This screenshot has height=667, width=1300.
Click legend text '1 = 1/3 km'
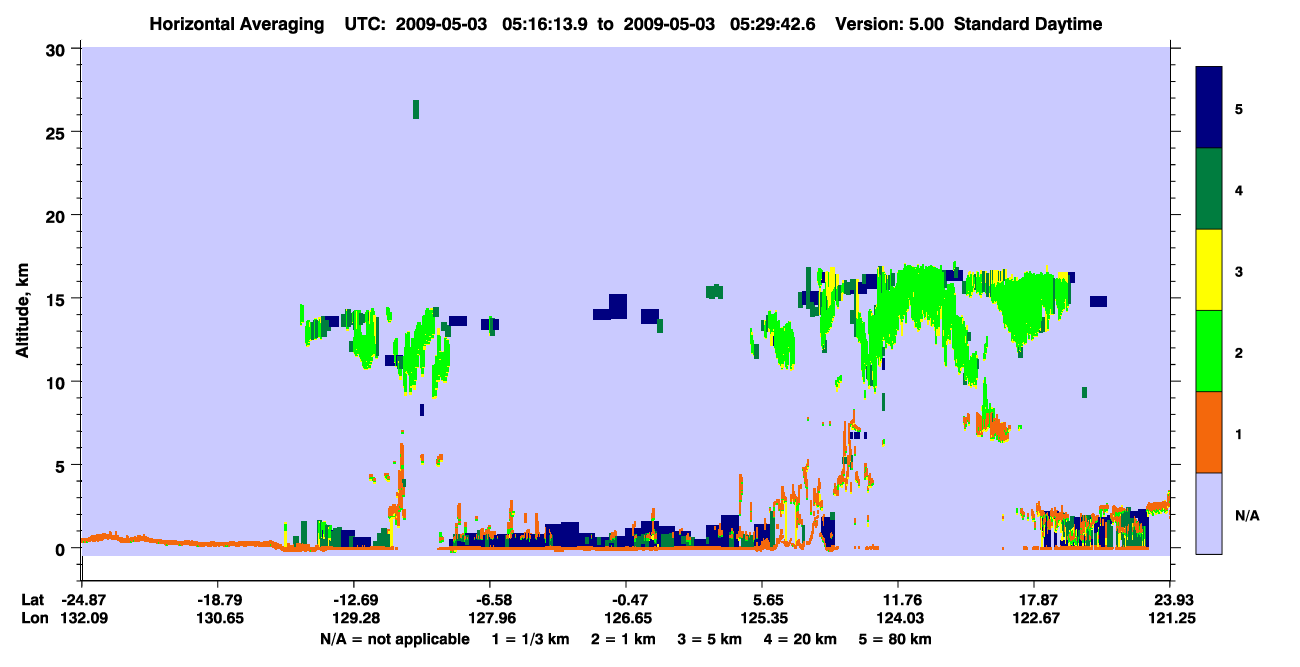[530, 639]
